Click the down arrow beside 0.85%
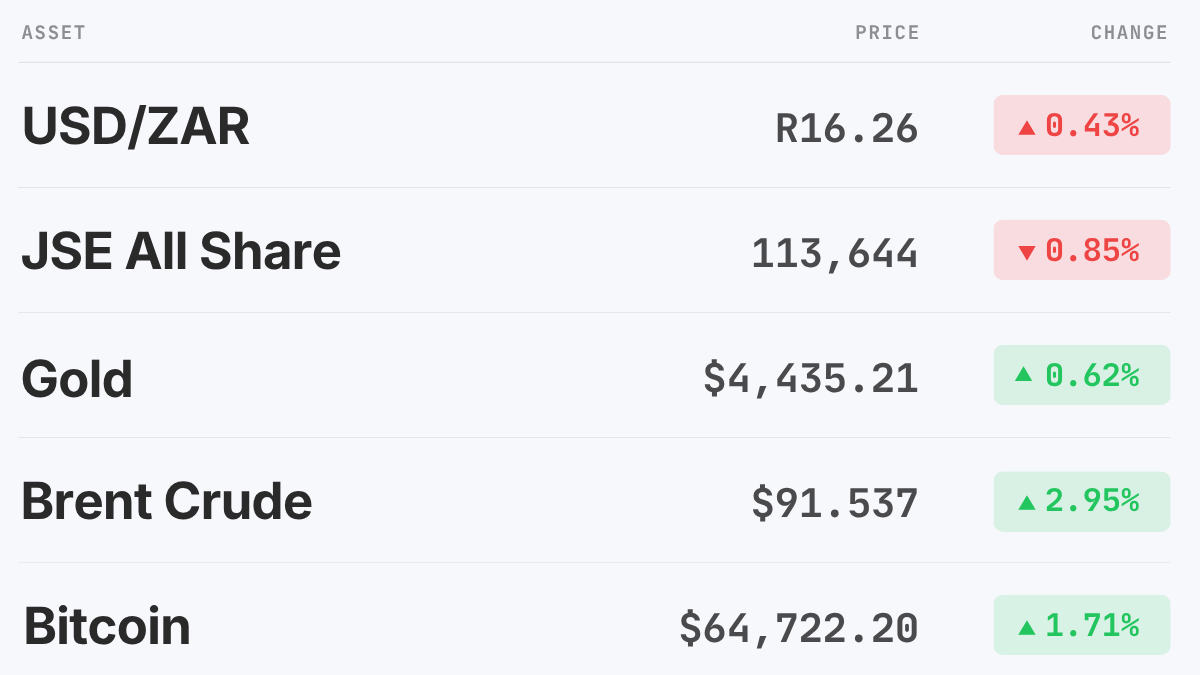Screen dimensions: 1200x675 pos(1026,253)
